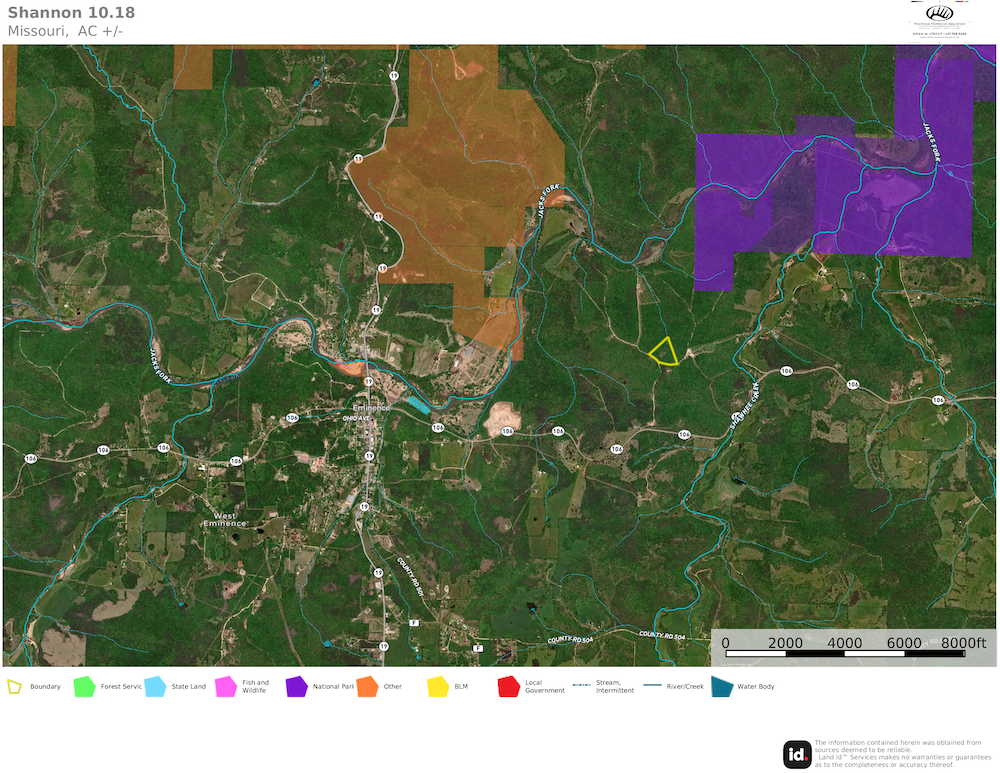
Task: Select the pink Fish and Wildlife icon
Action: (226, 687)
